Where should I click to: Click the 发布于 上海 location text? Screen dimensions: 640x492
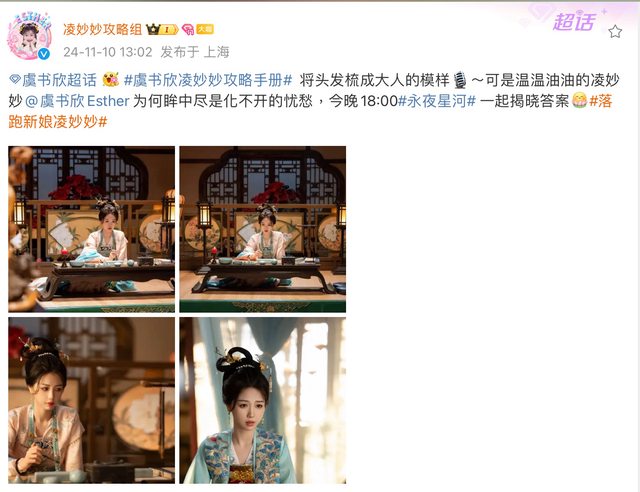[195, 52]
